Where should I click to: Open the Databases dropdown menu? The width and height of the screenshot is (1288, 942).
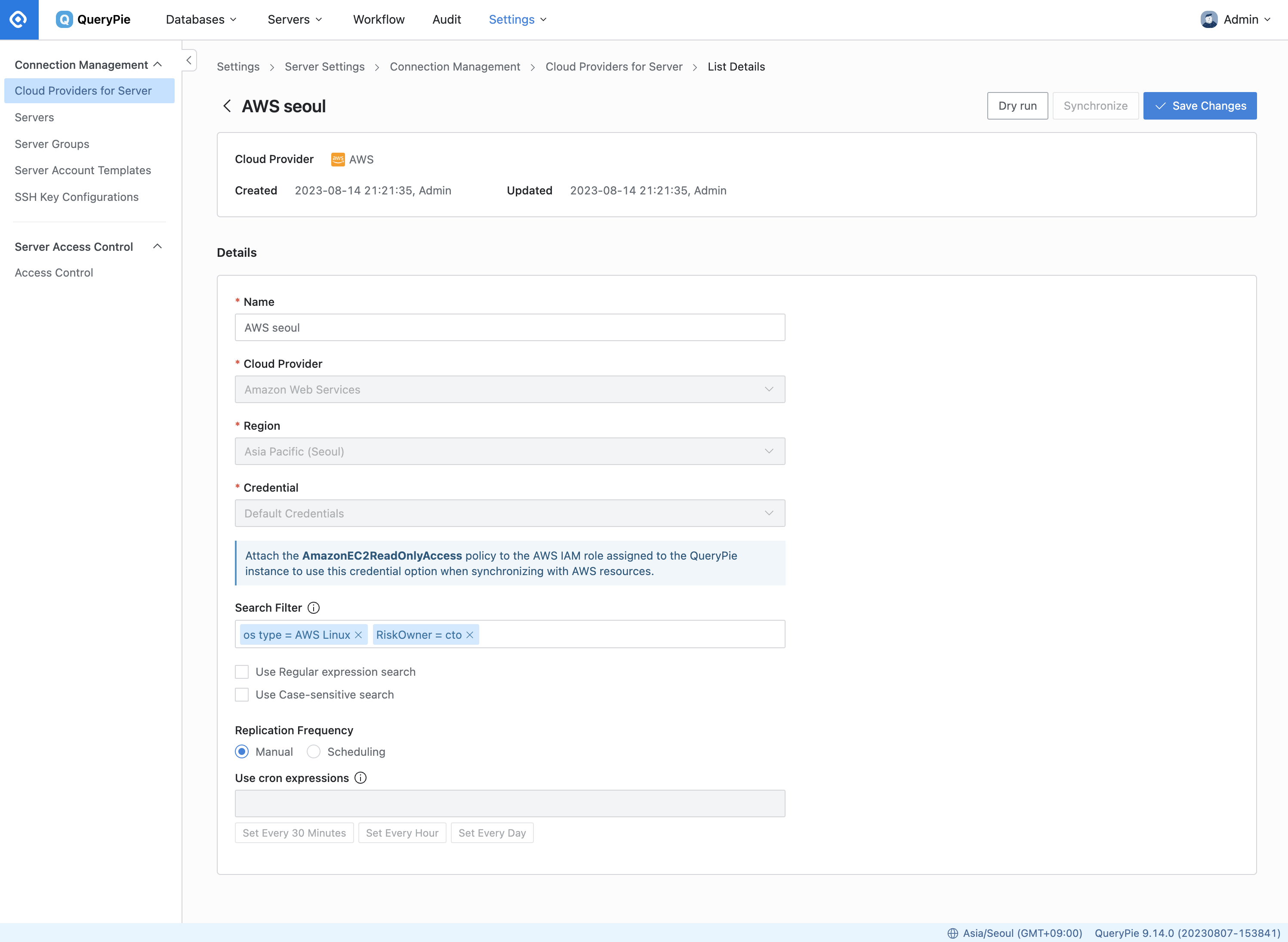pyautogui.click(x=201, y=19)
